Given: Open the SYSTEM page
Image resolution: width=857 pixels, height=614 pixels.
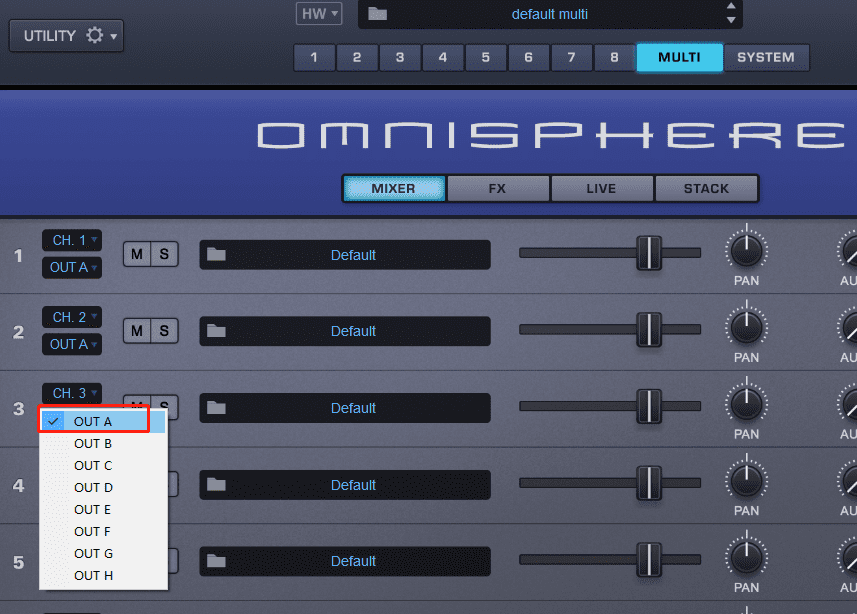Looking at the screenshot, I should tap(765, 57).
